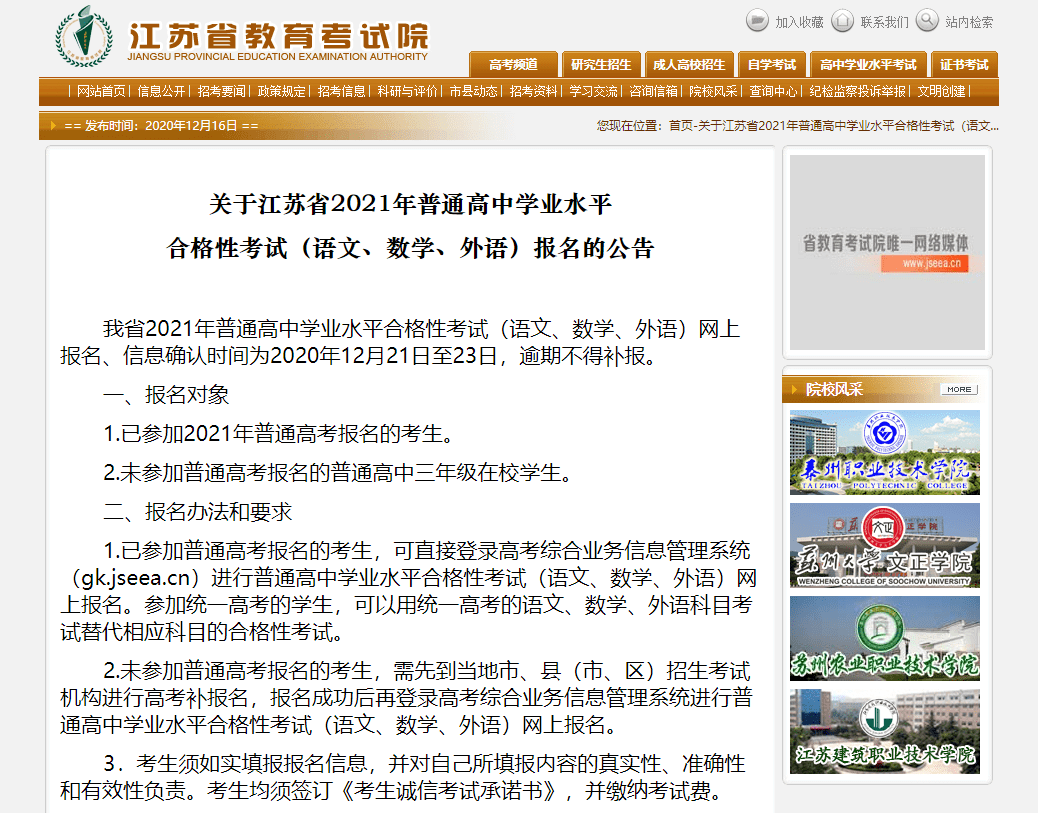Switch to the 研究生招生 tab
This screenshot has width=1038, height=813.
(600, 64)
